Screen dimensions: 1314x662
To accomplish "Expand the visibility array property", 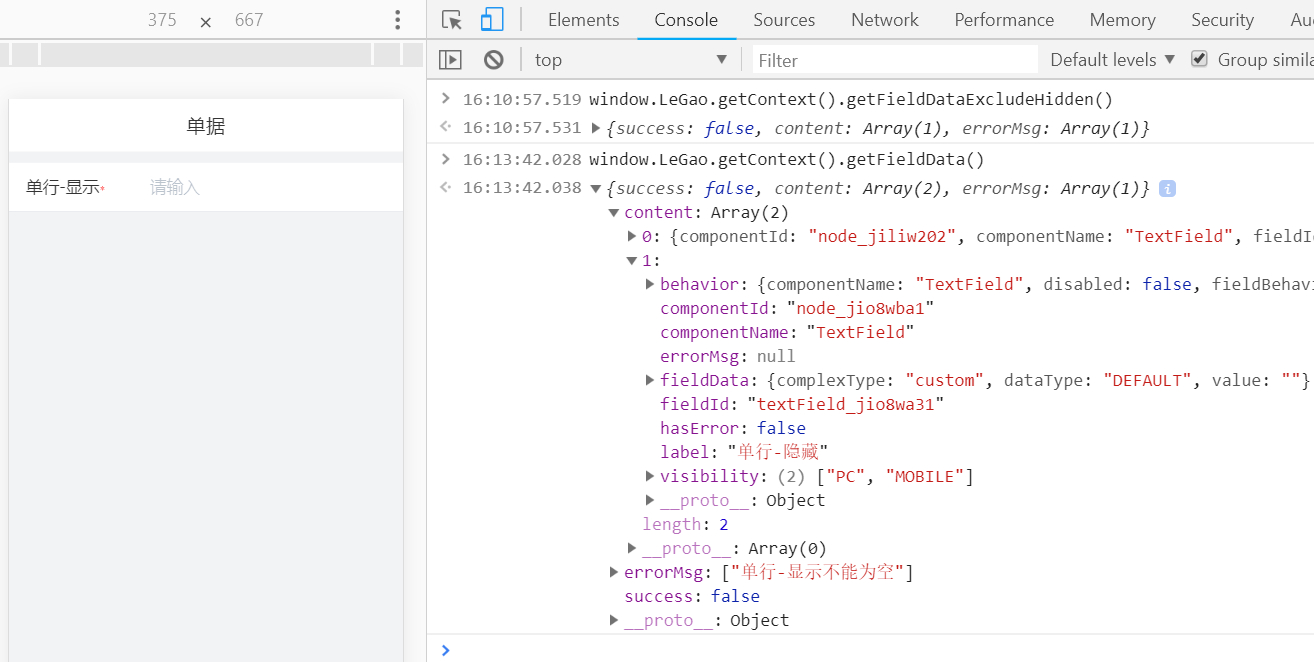I will pos(650,476).
